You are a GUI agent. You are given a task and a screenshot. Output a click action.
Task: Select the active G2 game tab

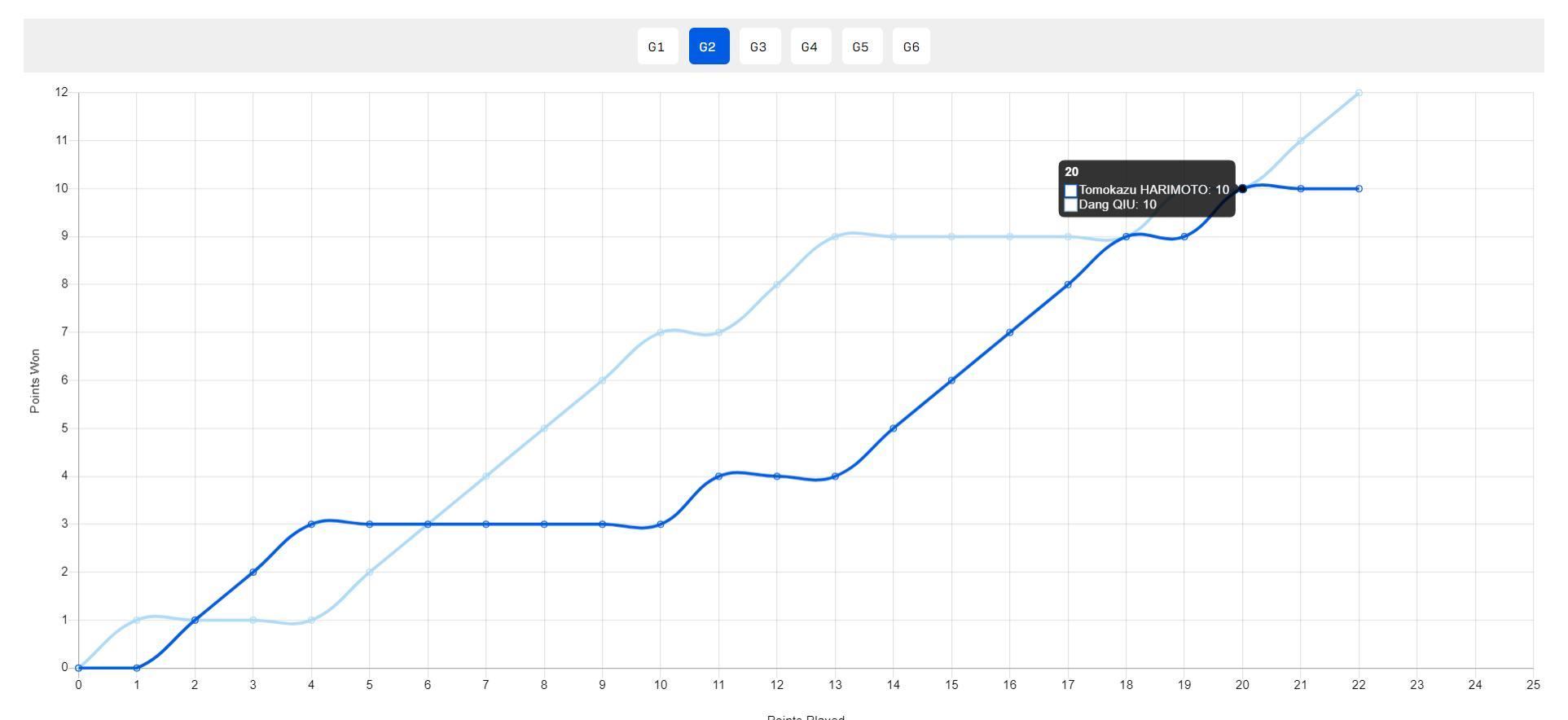[708, 46]
